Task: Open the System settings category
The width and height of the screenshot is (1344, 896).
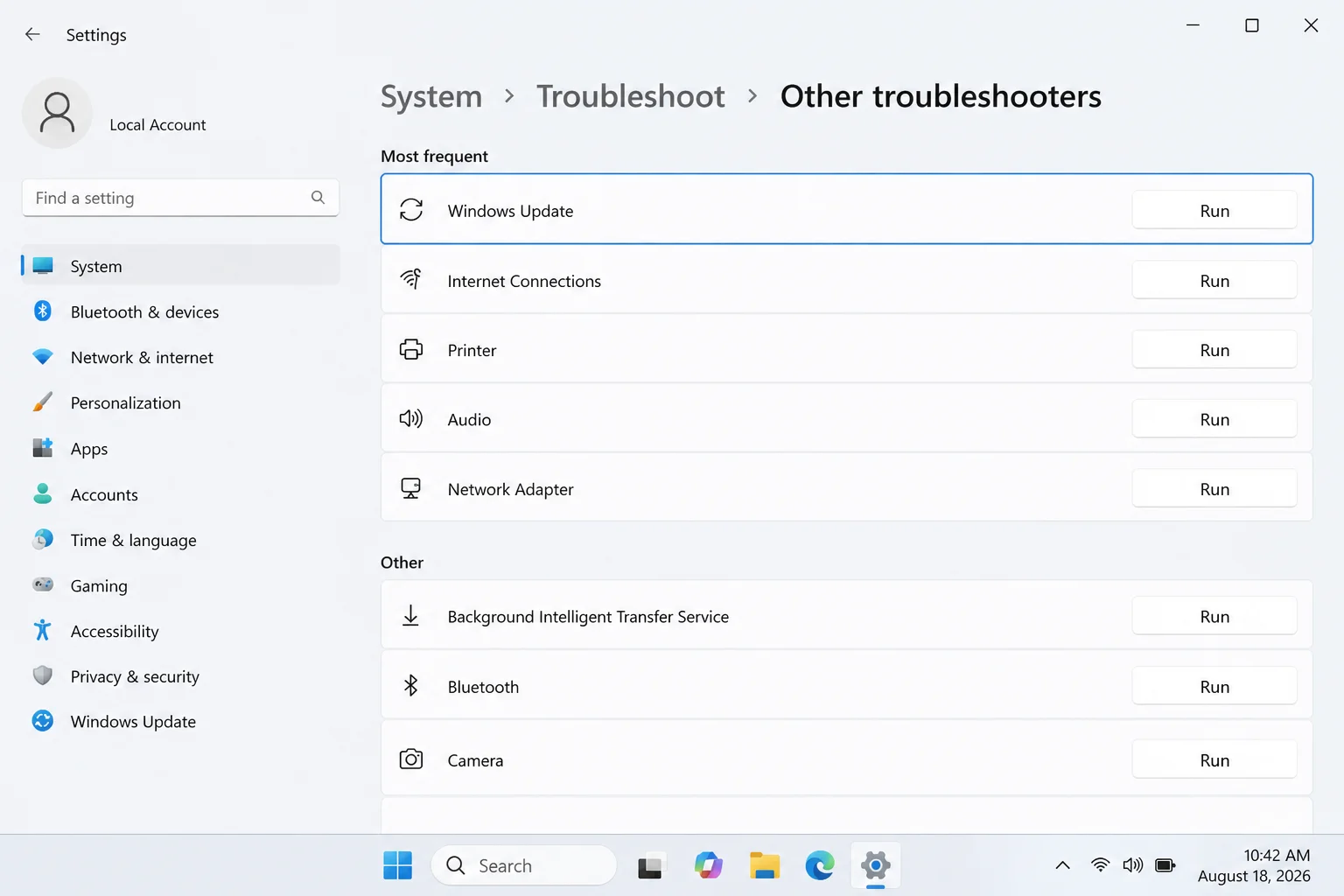Action: [180, 265]
